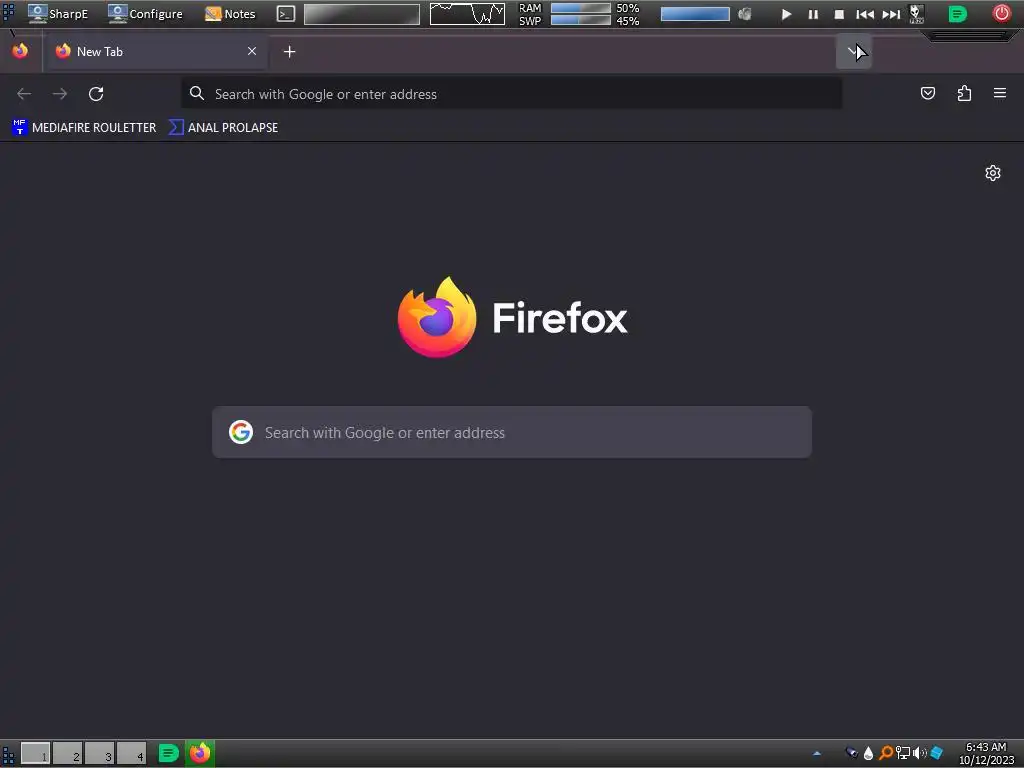Adjust the blue volume slider in the top bar
This screenshot has width=1024, height=768.
pos(695,14)
